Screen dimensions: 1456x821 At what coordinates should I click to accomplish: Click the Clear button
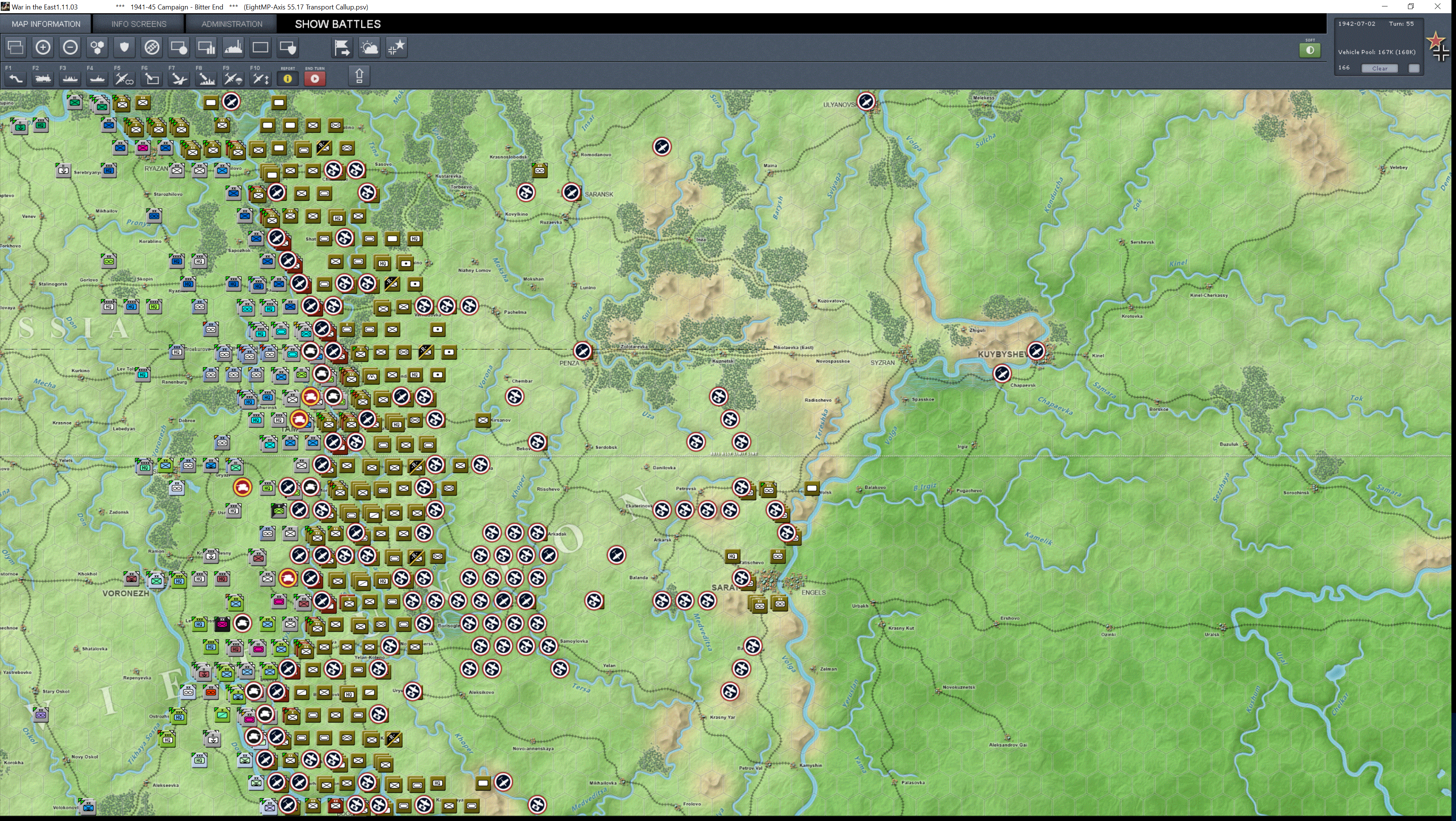[x=1379, y=68]
